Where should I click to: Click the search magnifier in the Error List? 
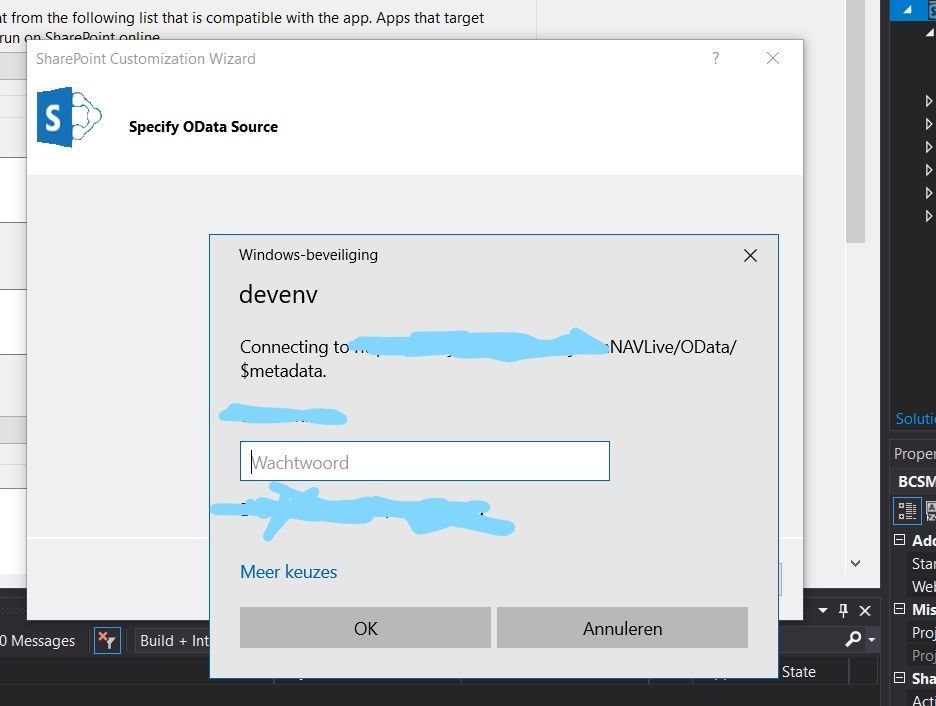(x=853, y=639)
